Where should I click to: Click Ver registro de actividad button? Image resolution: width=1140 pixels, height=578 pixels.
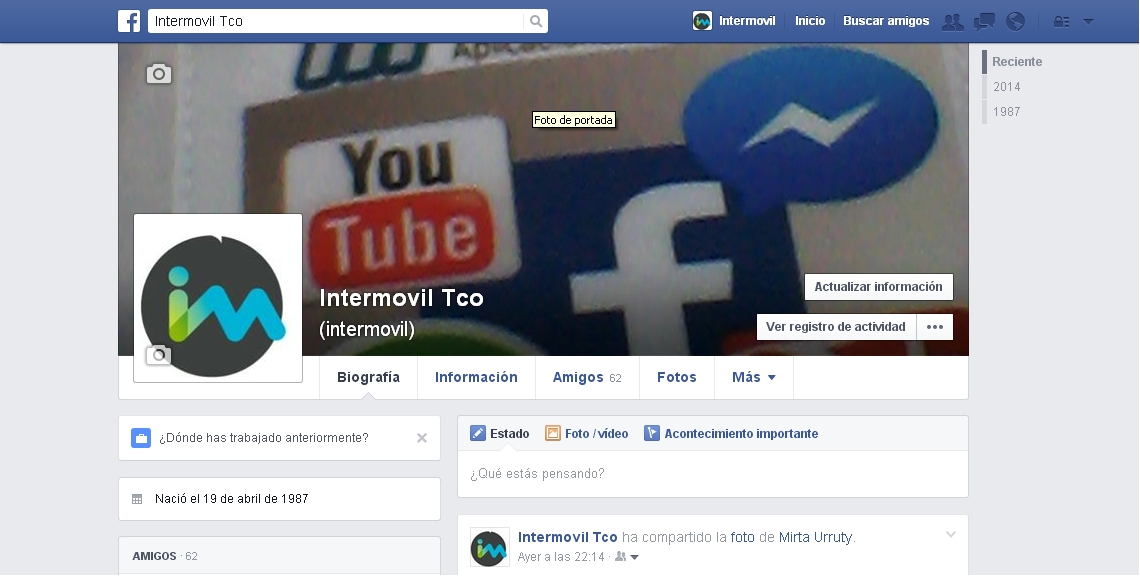pos(835,327)
